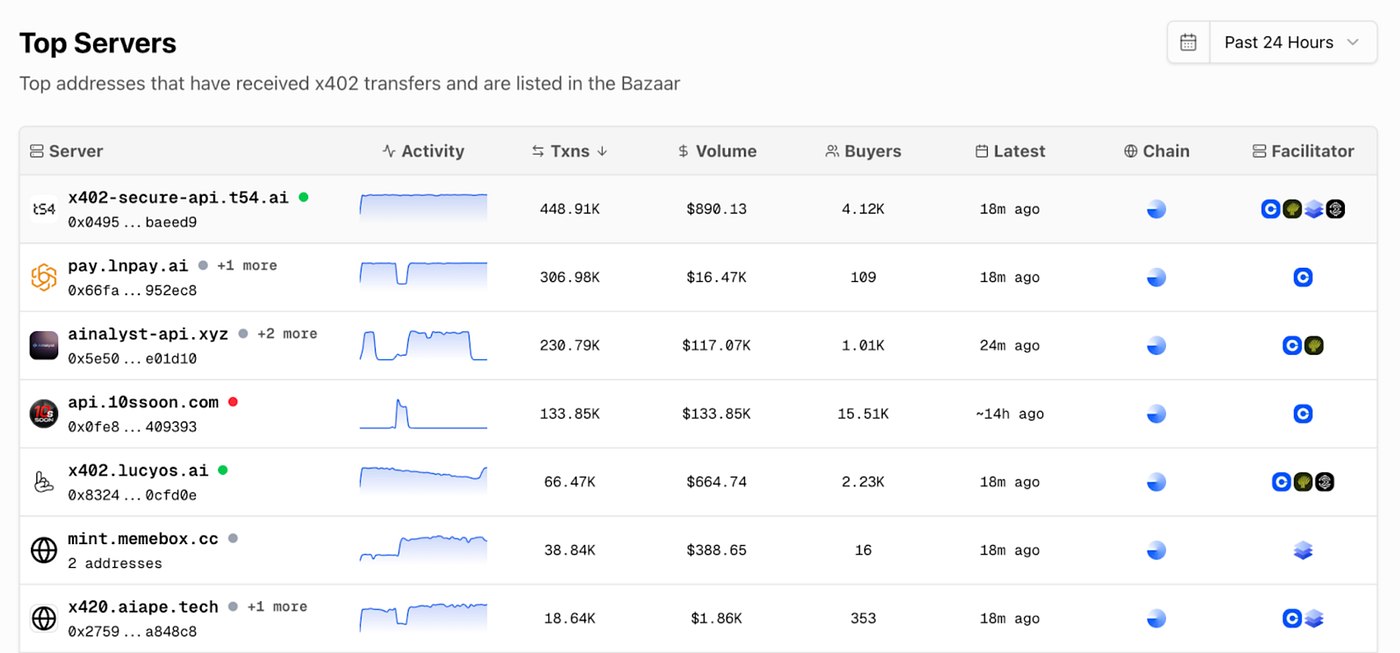Click the Latest column header
Image resolution: width=1400 pixels, height=653 pixels.
click(x=1010, y=151)
